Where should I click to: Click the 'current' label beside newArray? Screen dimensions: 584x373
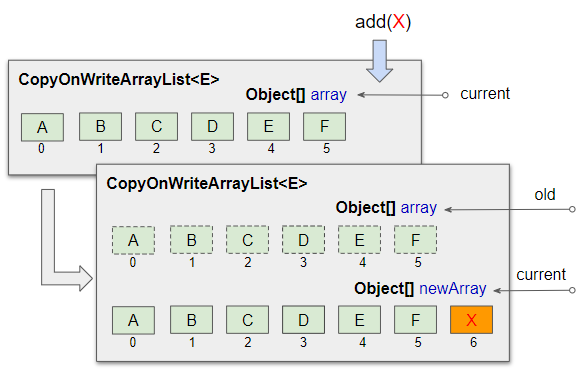[541, 275]
